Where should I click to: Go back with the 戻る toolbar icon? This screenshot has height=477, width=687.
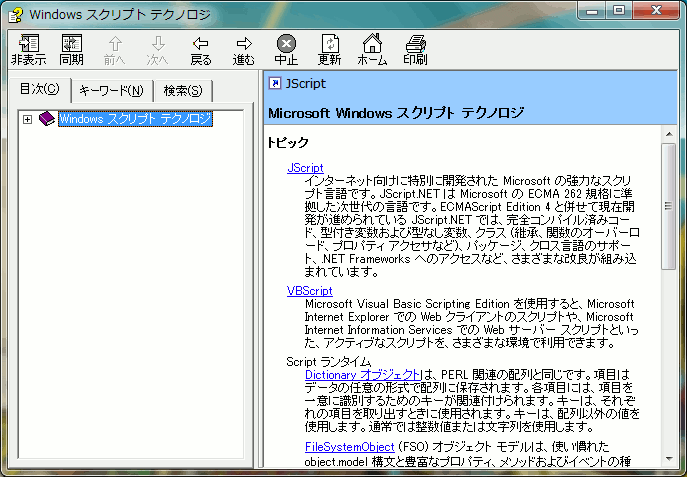tap(201, 48)
